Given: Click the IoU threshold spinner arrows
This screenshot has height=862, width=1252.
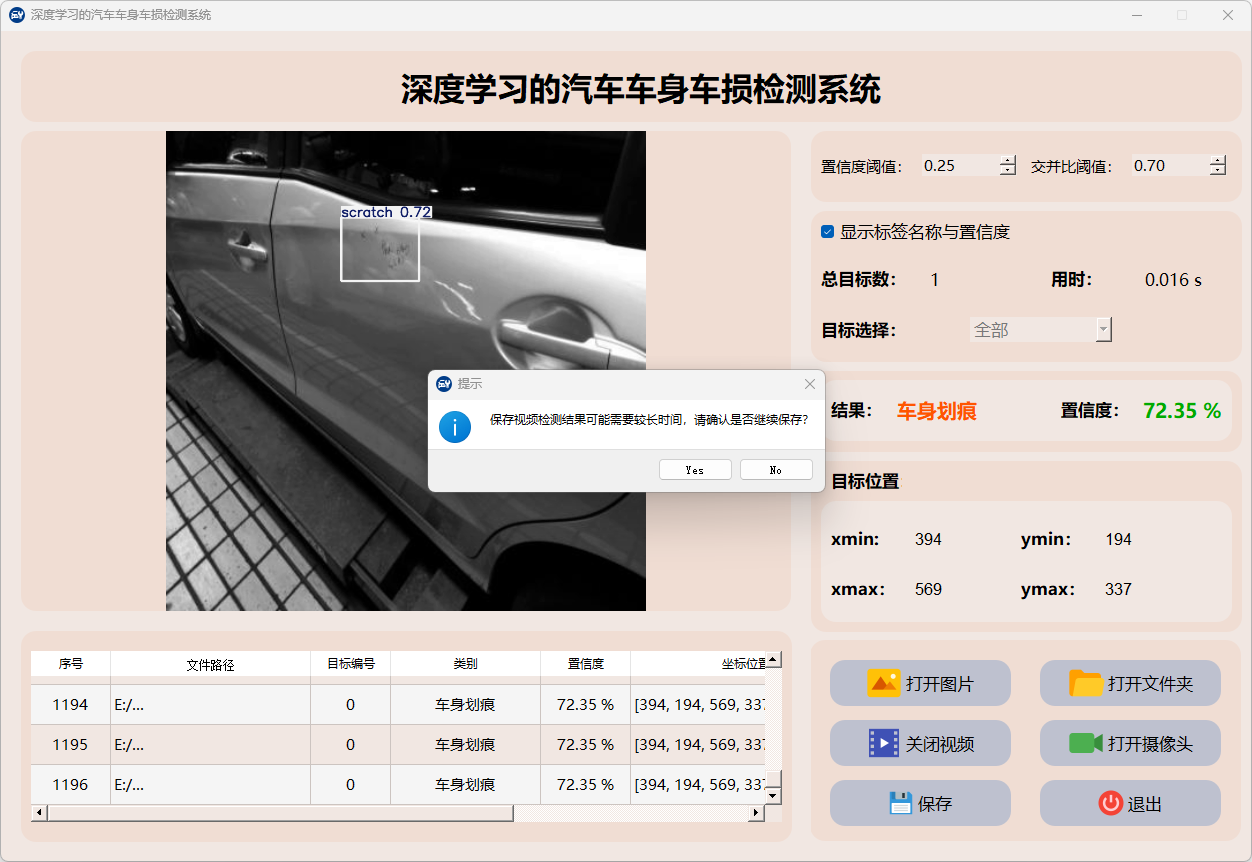Looking at the screenshot, I should [1217, 166].
